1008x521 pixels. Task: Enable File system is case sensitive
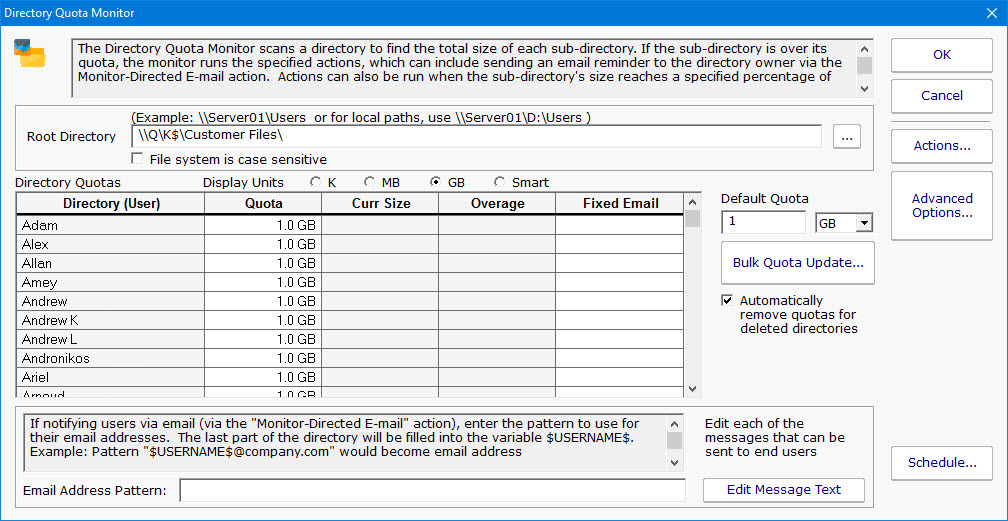click(139, 159)
